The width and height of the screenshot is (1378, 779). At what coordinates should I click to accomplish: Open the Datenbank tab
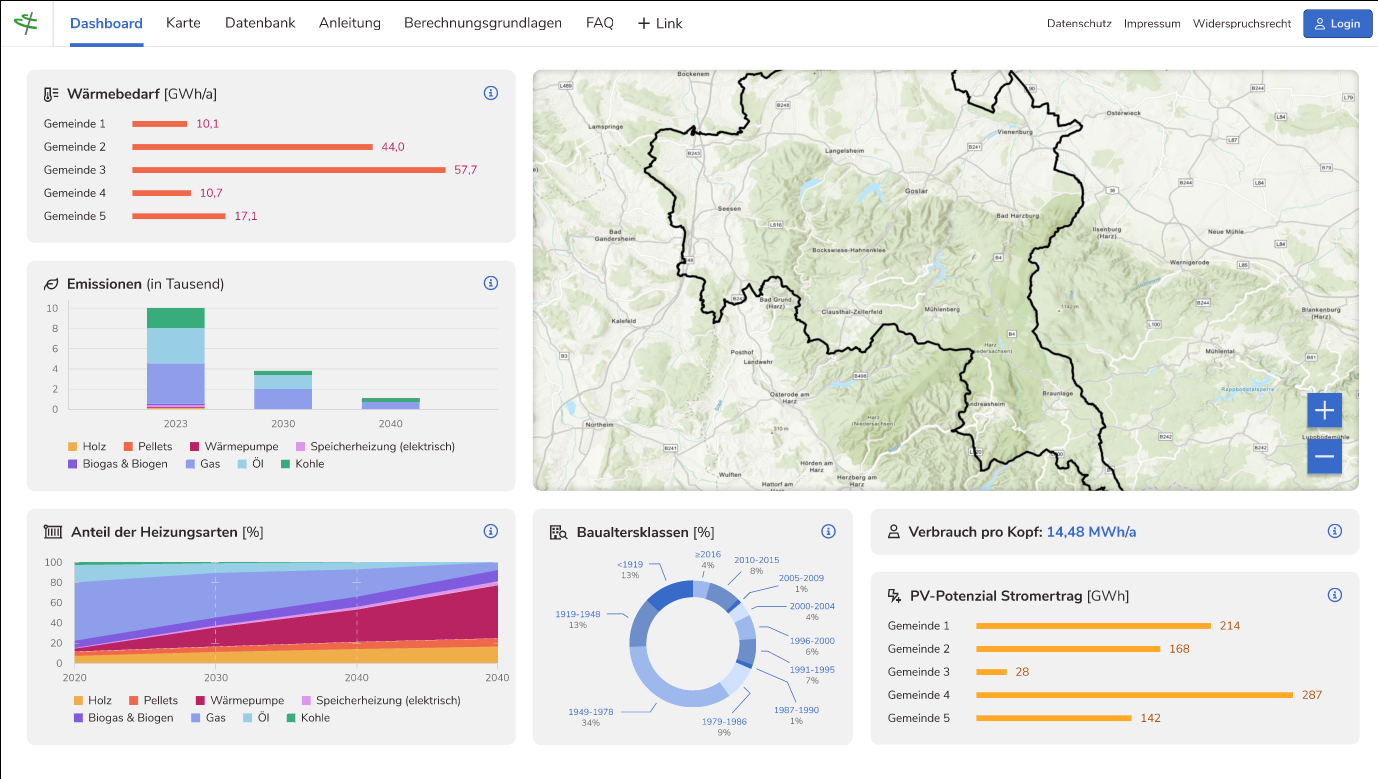[x=260, y=23]
